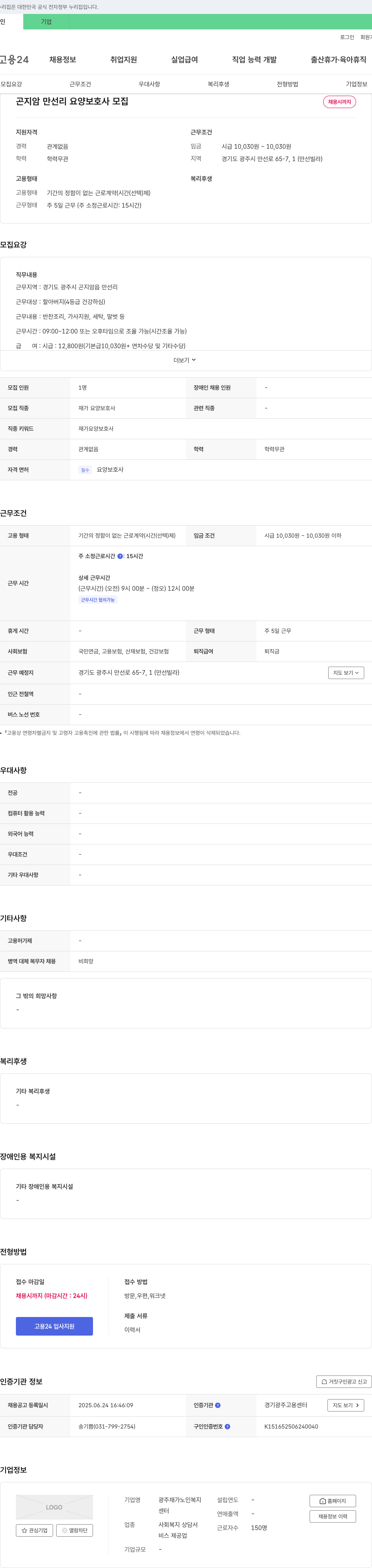The width and height of the screenshot is (372, 1568).
Task: Click the job title 곤지암 만선리 요양보호사 모집
Action: (72, 101)
